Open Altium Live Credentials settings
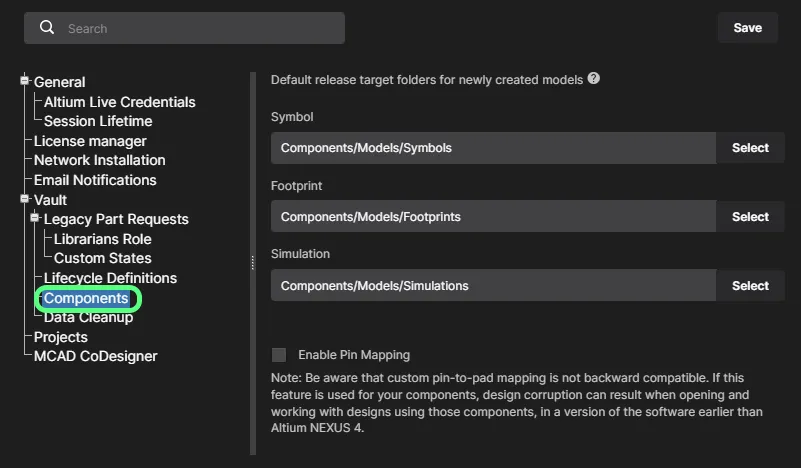 pos(120,102)
